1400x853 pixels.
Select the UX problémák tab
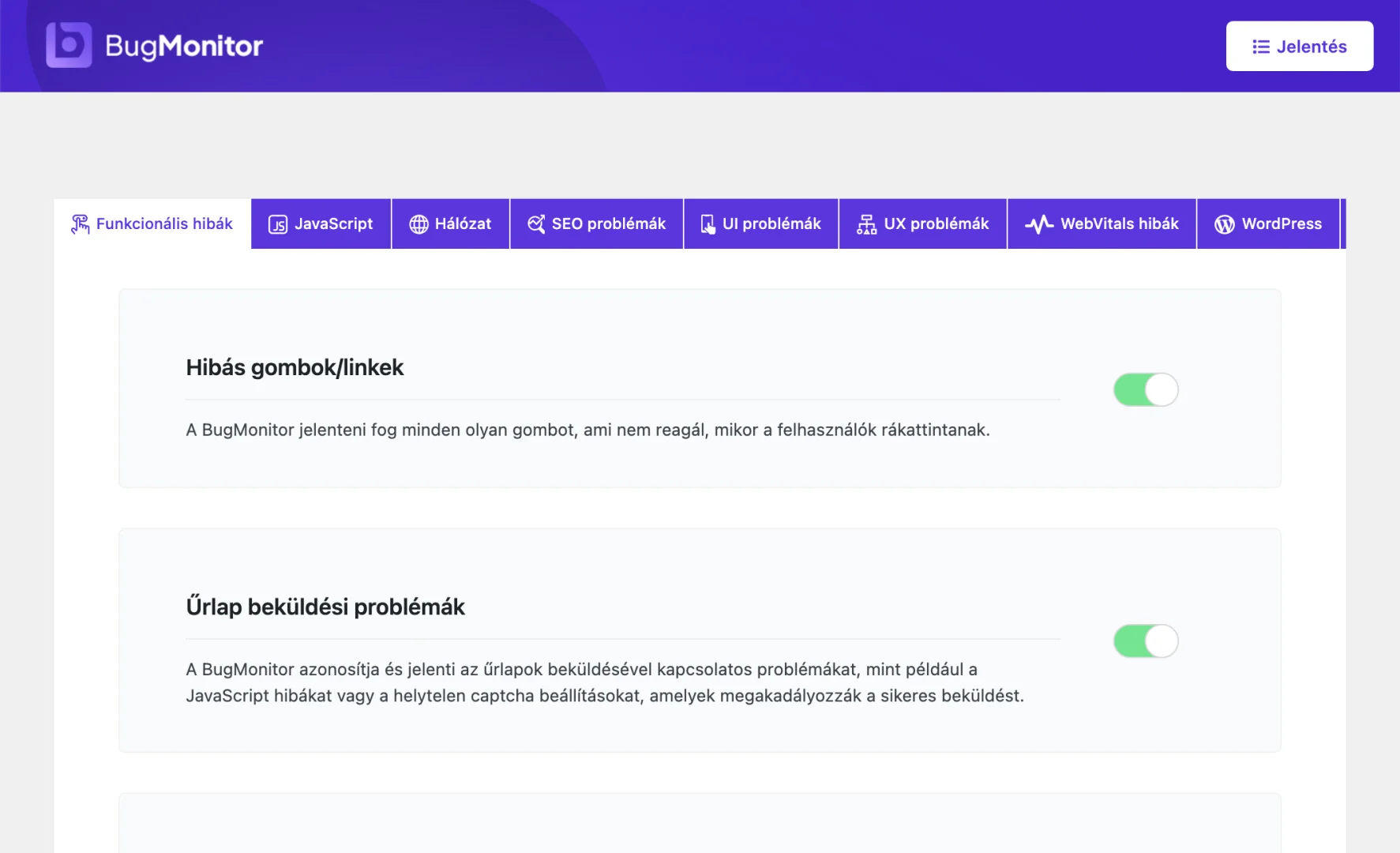(922, 224)
